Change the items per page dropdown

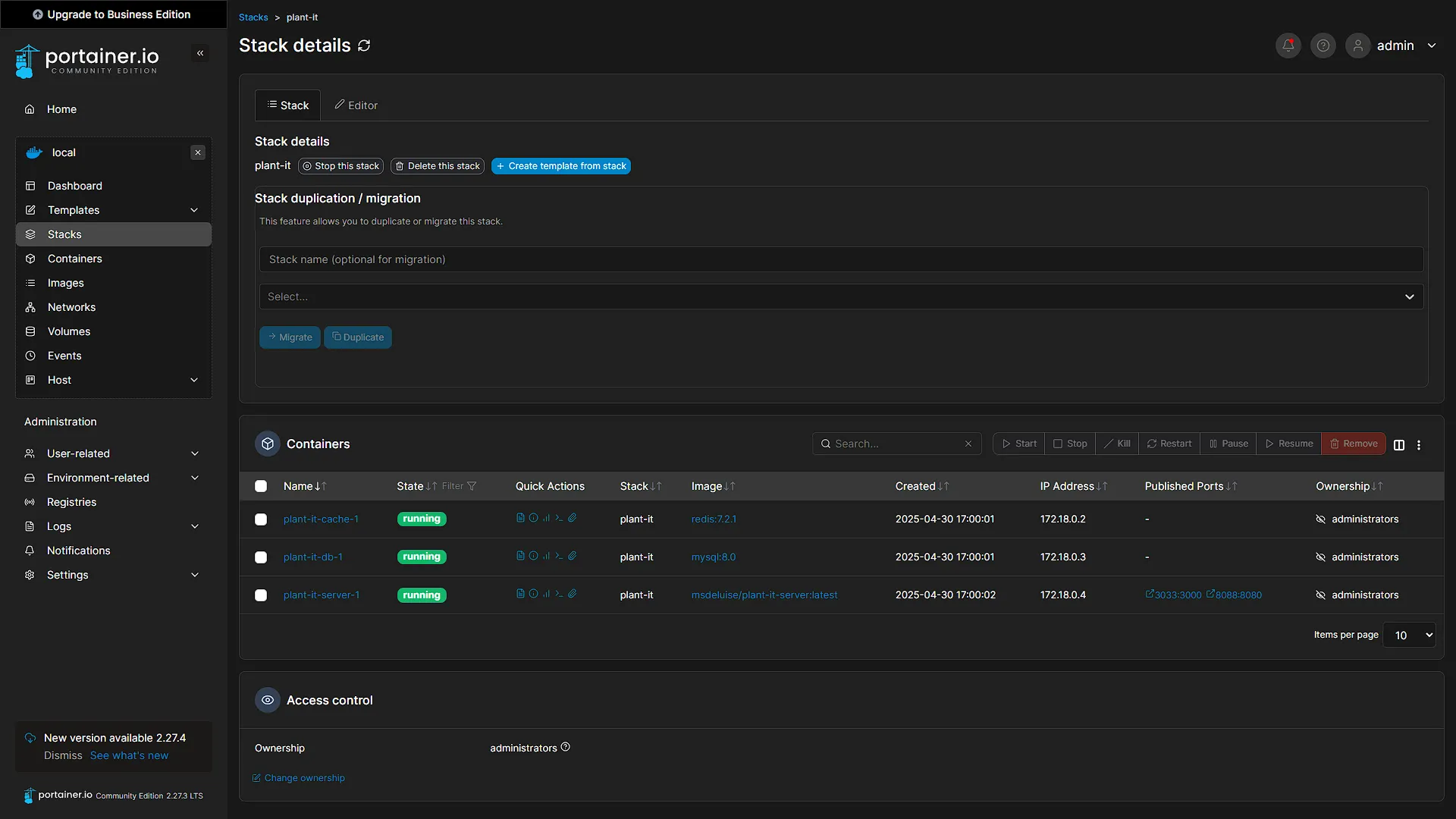1409,635
